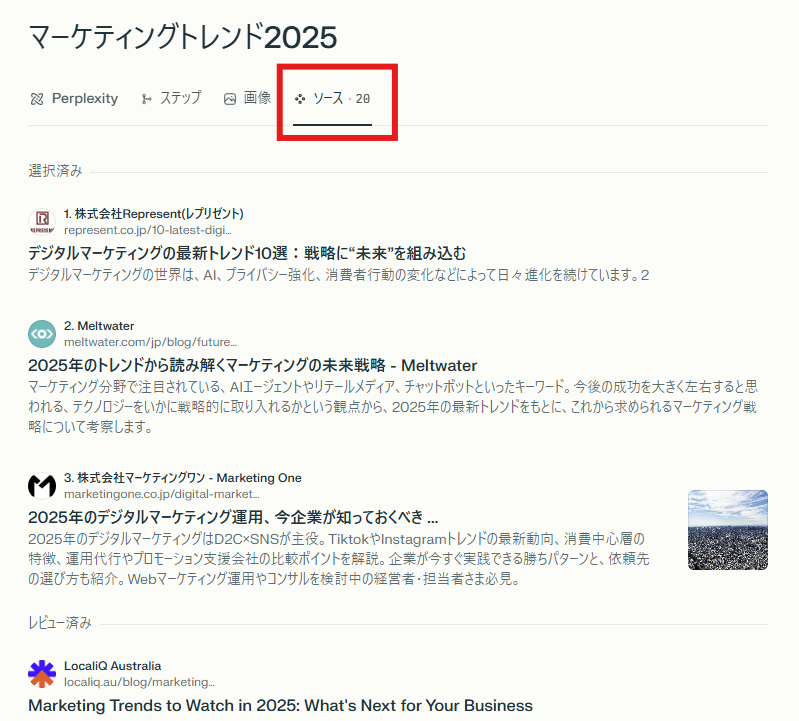Click the ソース sources icon
The height and width of the screenshot is (721, 799).
[300, 99]
